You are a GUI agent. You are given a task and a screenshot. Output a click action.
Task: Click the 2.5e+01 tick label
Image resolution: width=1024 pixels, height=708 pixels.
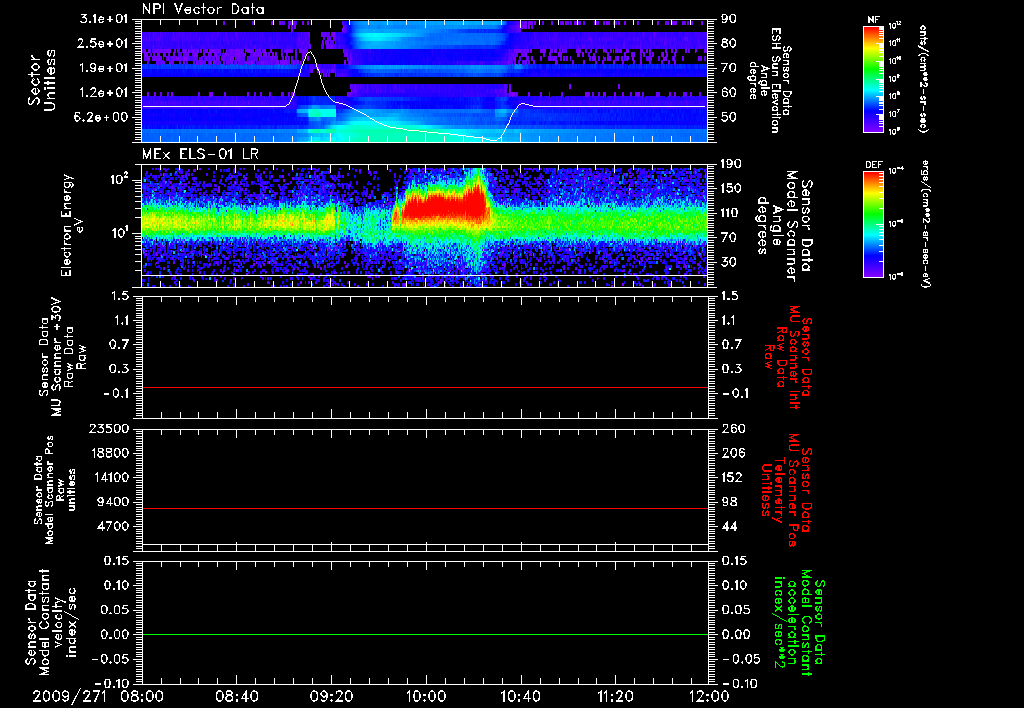tap(103, 43)
